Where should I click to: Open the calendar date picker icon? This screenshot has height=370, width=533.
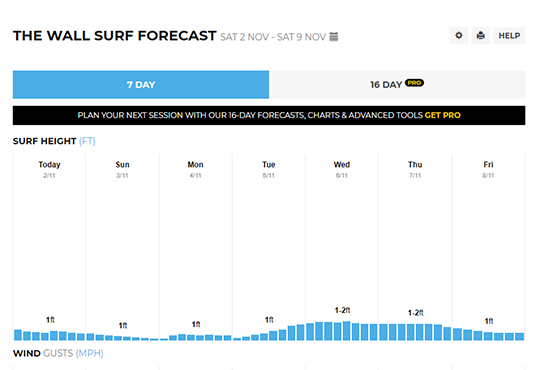[334, 36]
